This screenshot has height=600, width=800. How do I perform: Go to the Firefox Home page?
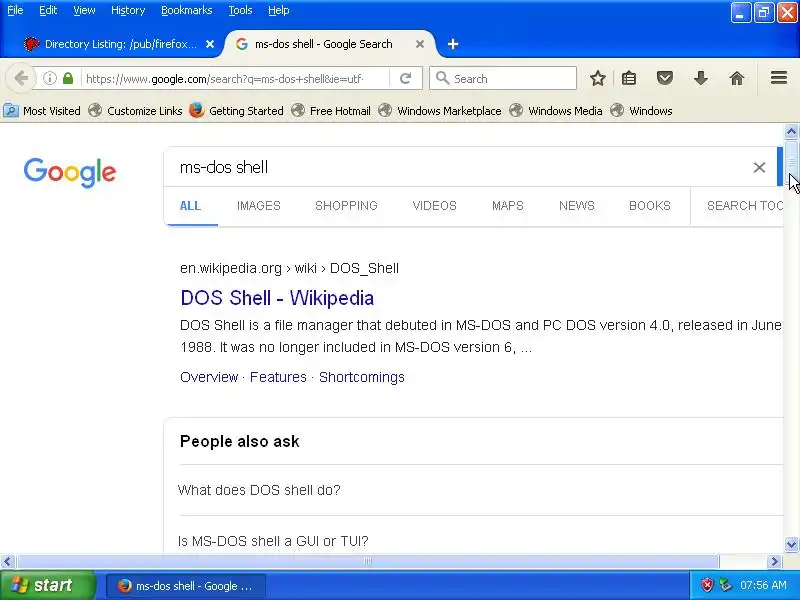pyautogui.click(x=737, y=79)
